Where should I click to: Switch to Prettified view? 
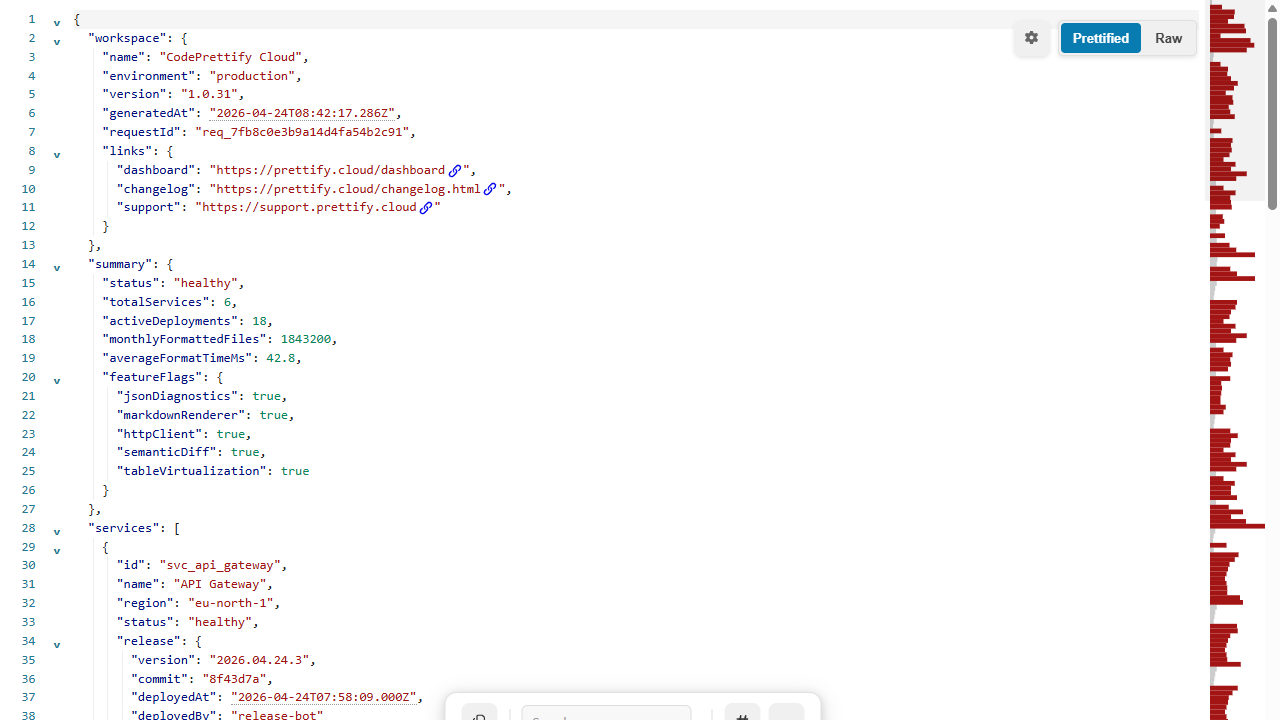pyautogui.click(x=1101, y=38)
